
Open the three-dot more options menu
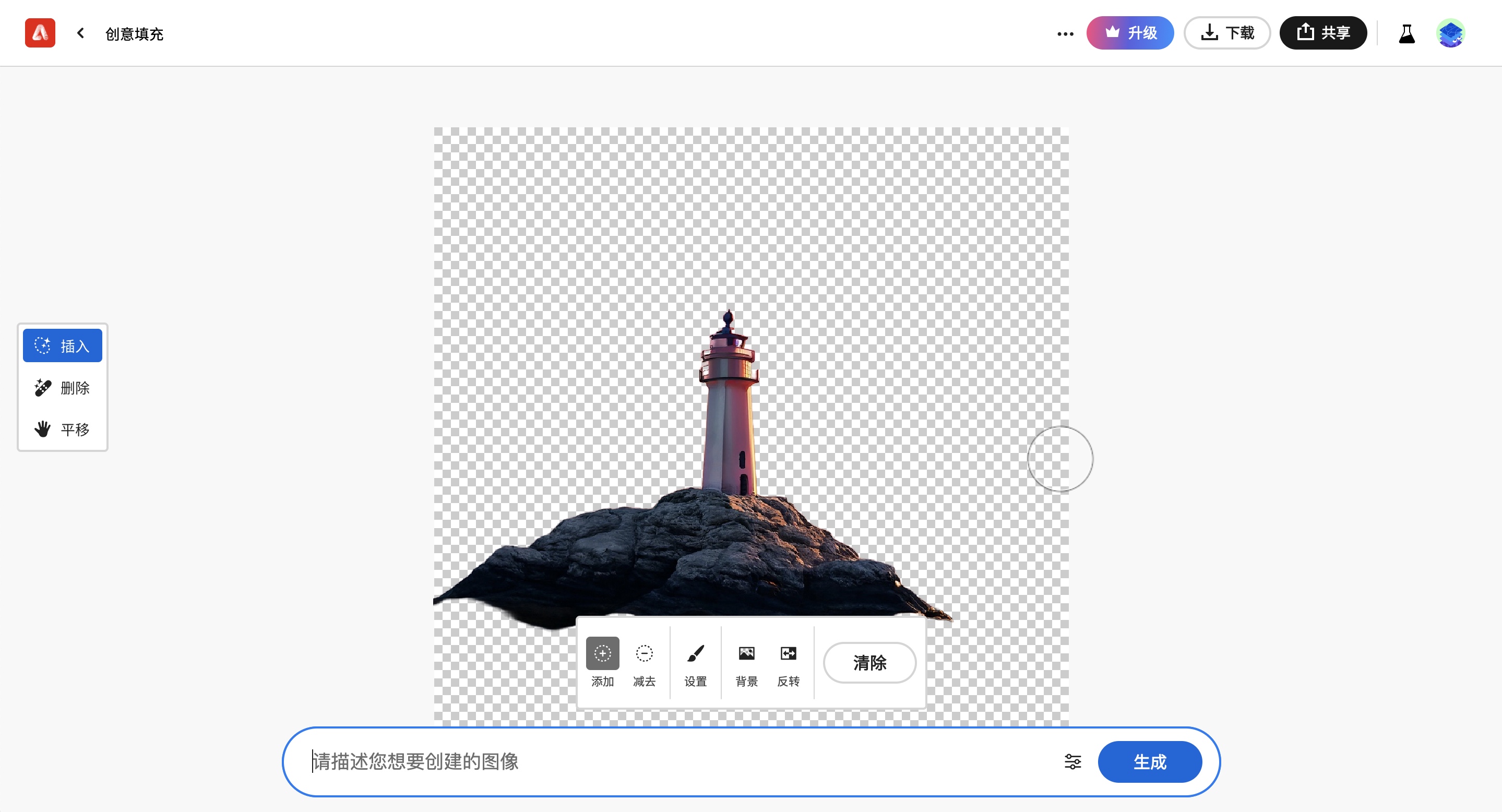pyautogui.click(x=1065, y=34)
